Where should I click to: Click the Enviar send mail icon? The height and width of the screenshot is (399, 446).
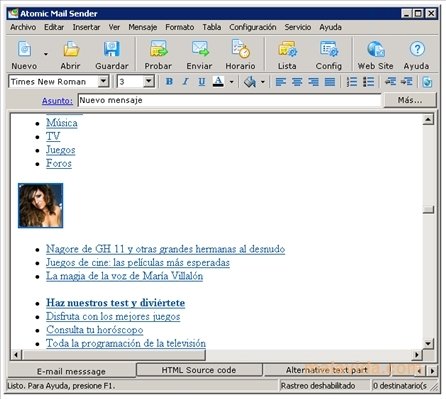coord(200,49)
